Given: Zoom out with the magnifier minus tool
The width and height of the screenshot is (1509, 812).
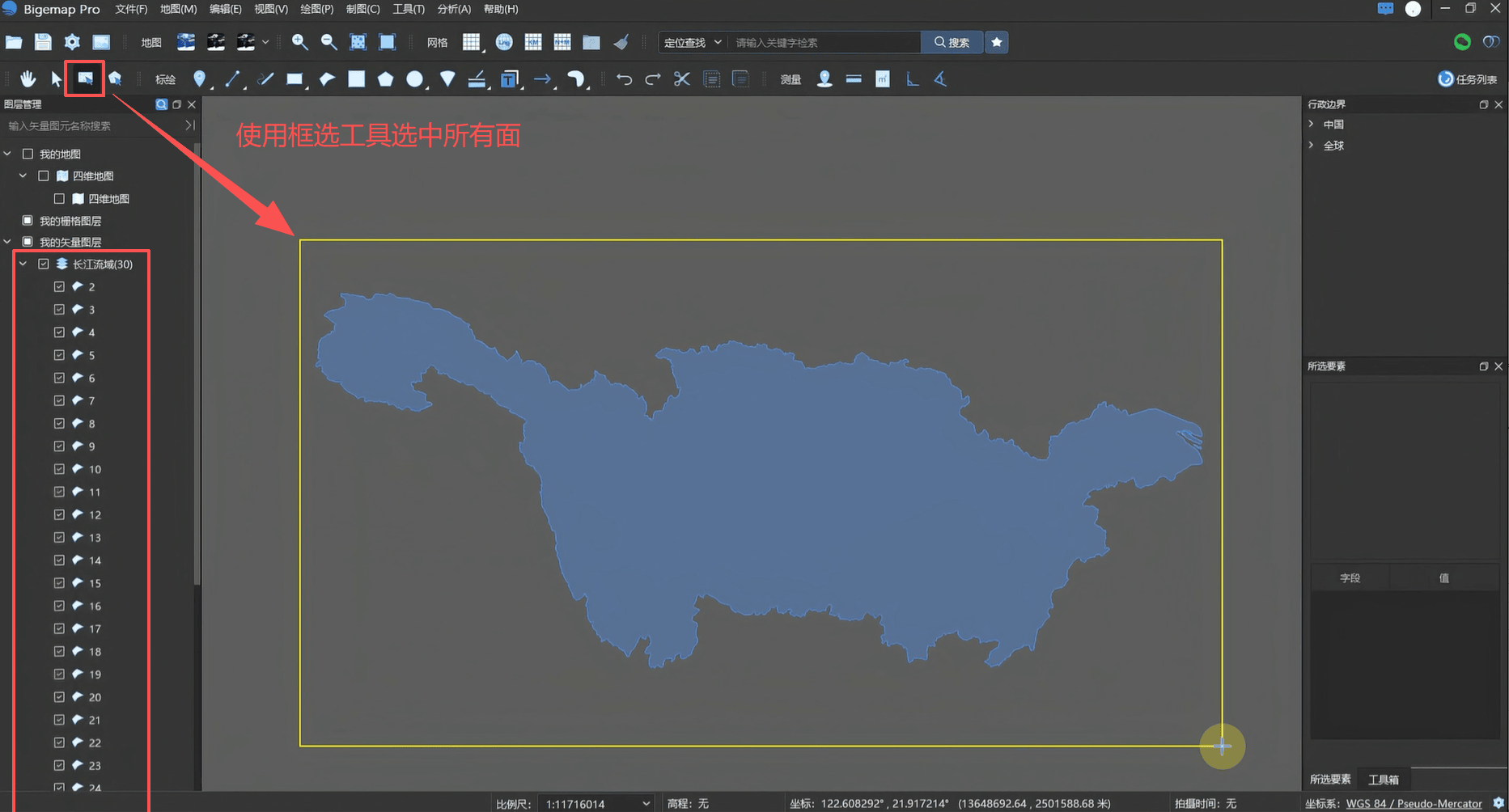Looking at the screenshot, I should [x=329, y=42].
